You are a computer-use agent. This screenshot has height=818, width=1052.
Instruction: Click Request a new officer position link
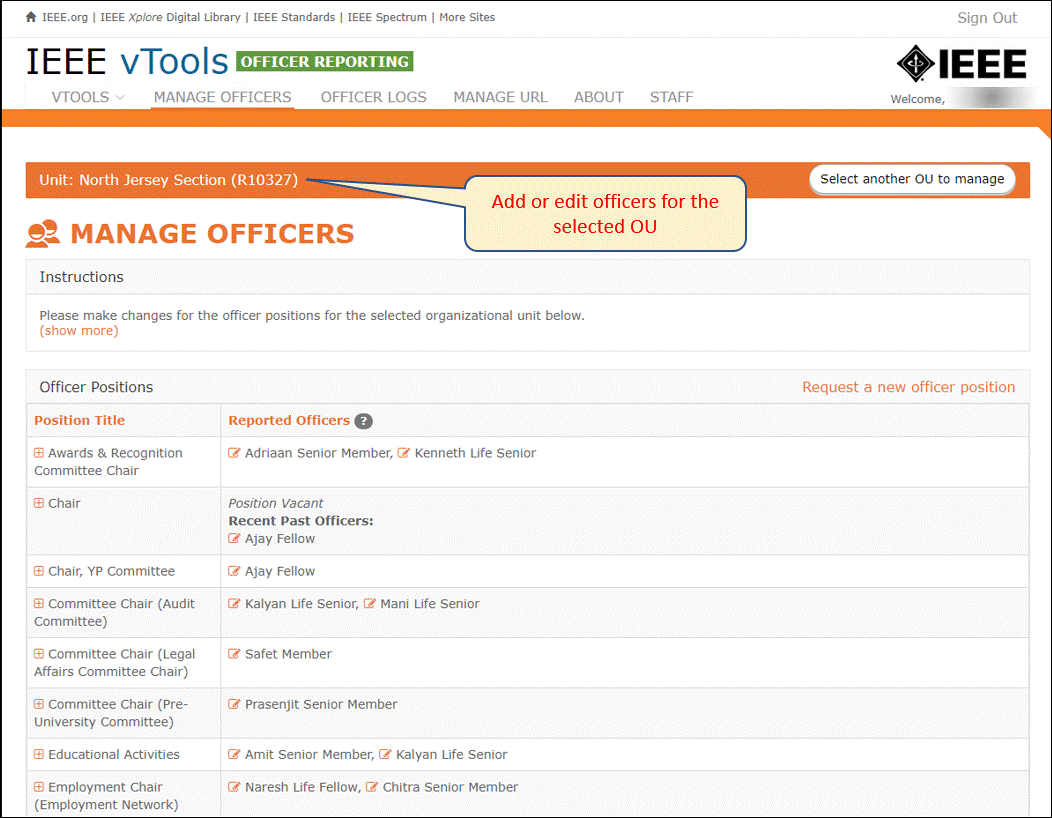[x=908, y=387]
